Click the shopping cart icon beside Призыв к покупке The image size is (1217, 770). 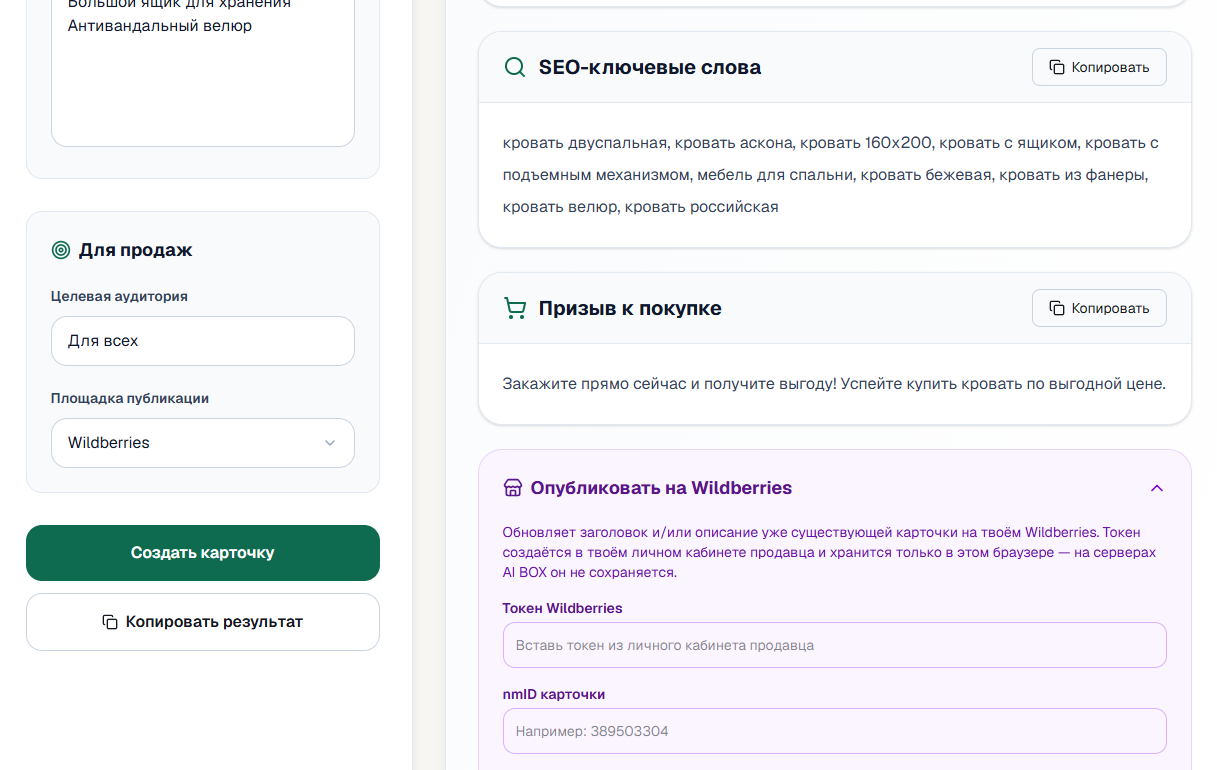[x=515, y=309]
